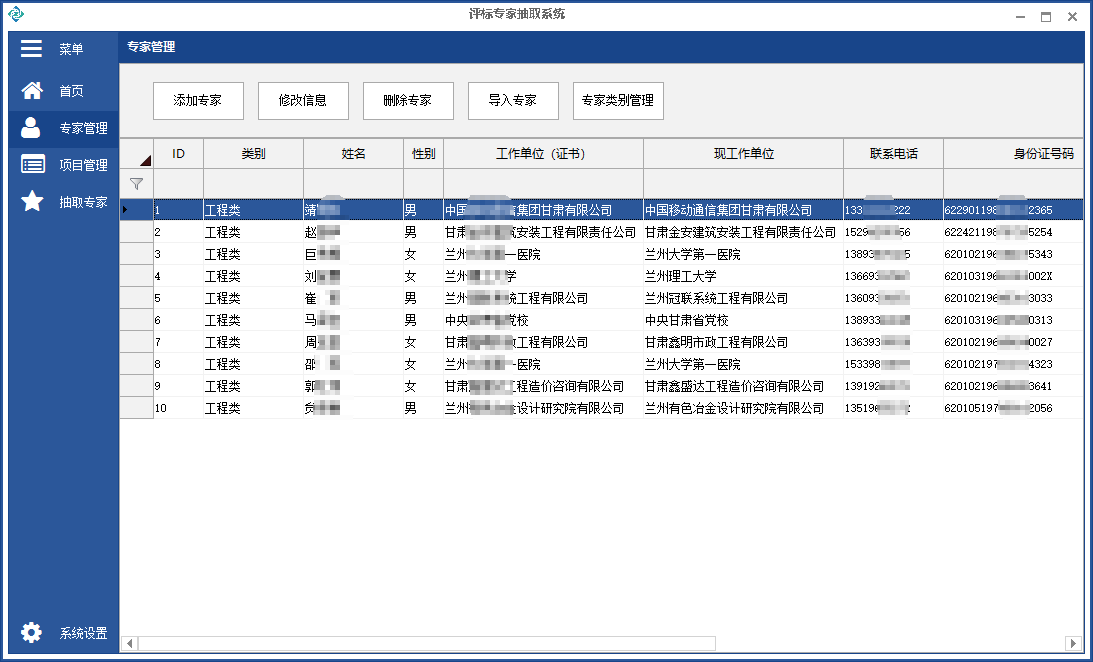
Task: Click row indicator arrow of row 1
Action: [125, 210]
